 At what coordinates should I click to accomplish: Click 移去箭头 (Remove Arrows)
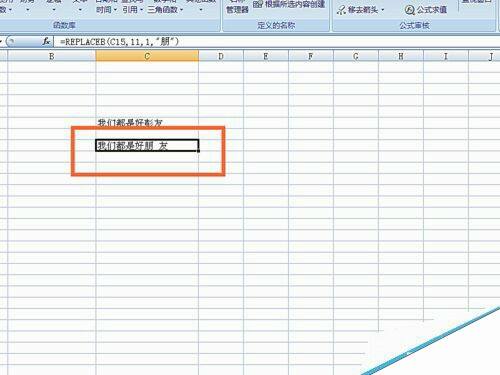357,10
